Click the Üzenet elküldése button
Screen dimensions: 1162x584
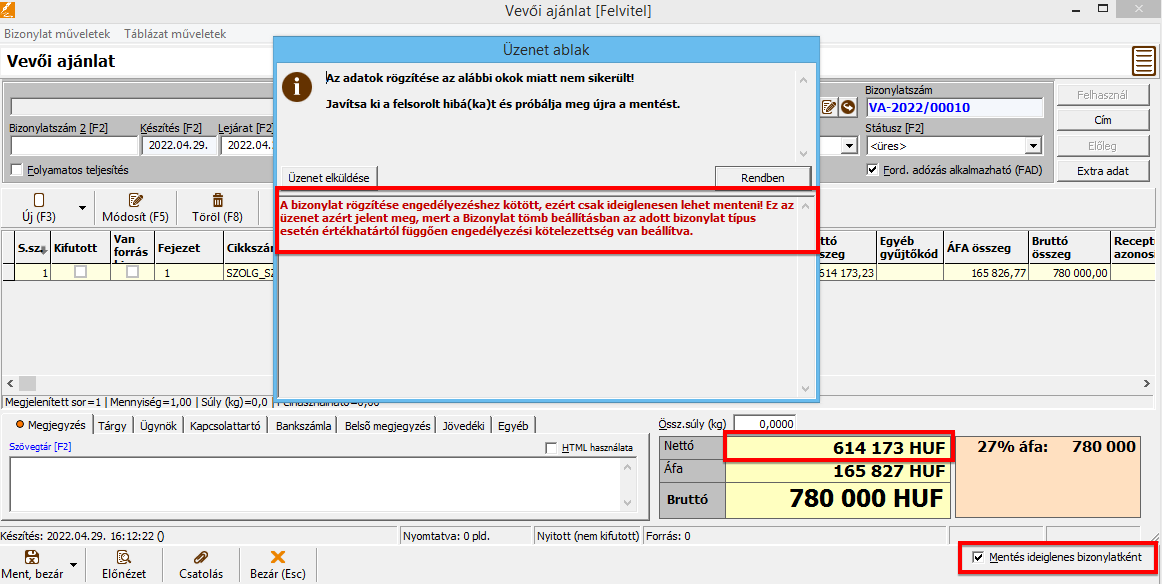[329, 178]
